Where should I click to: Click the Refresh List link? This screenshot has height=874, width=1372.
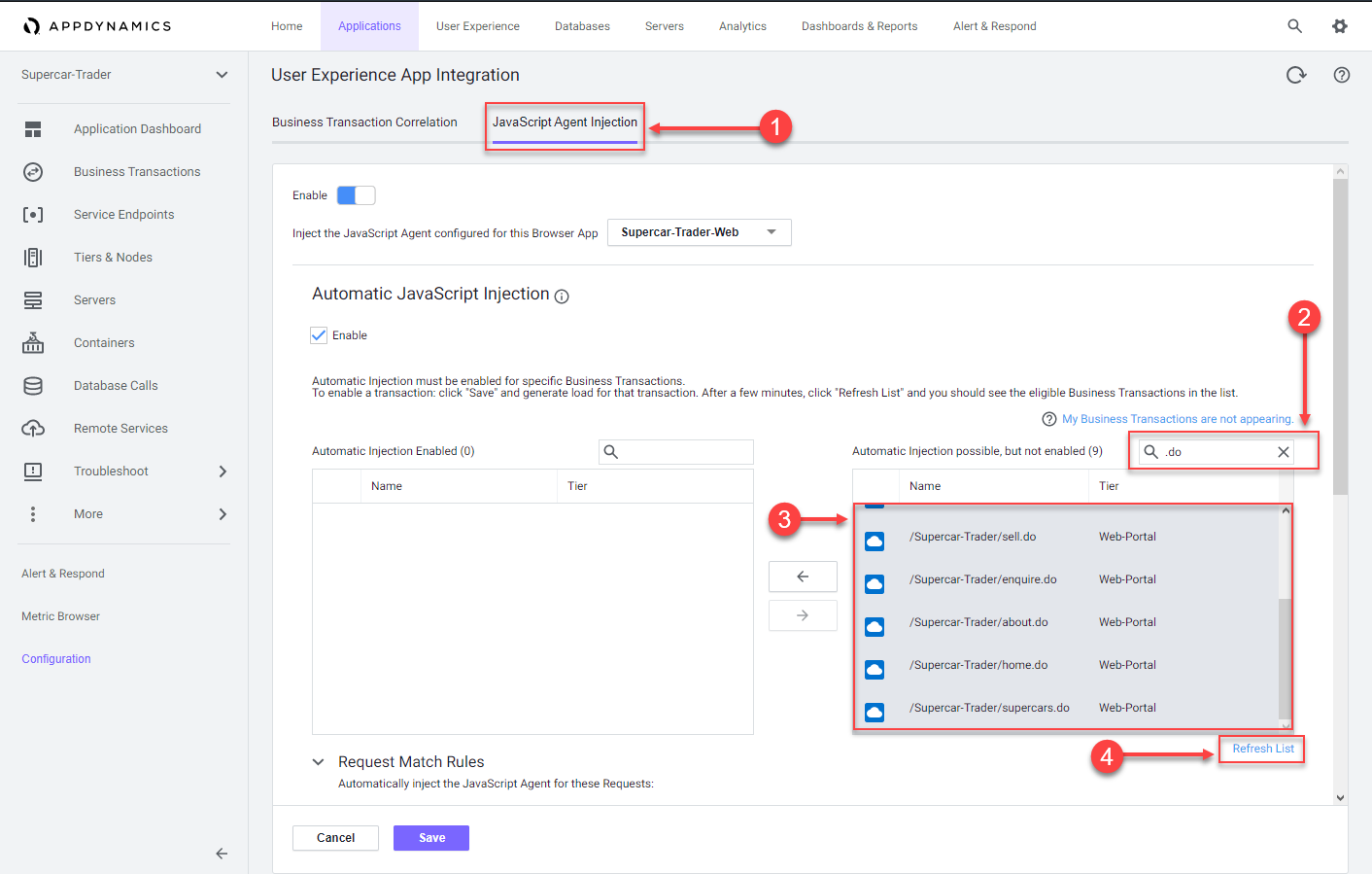click(x=1263, y=749)
